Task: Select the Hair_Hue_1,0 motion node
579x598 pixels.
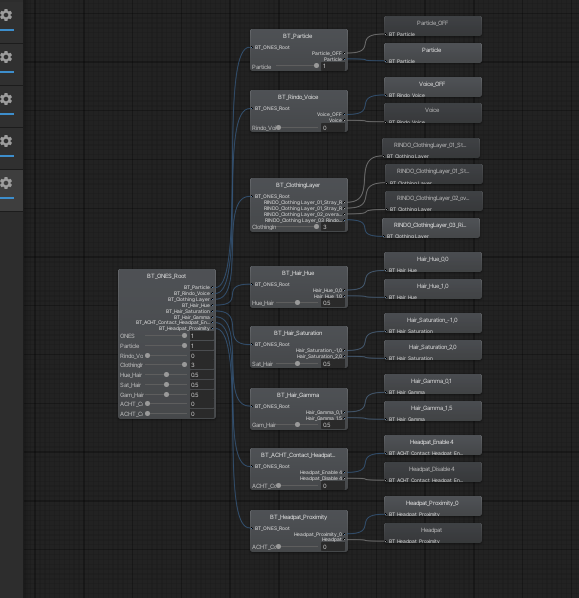Action: [x=433, y=289]
